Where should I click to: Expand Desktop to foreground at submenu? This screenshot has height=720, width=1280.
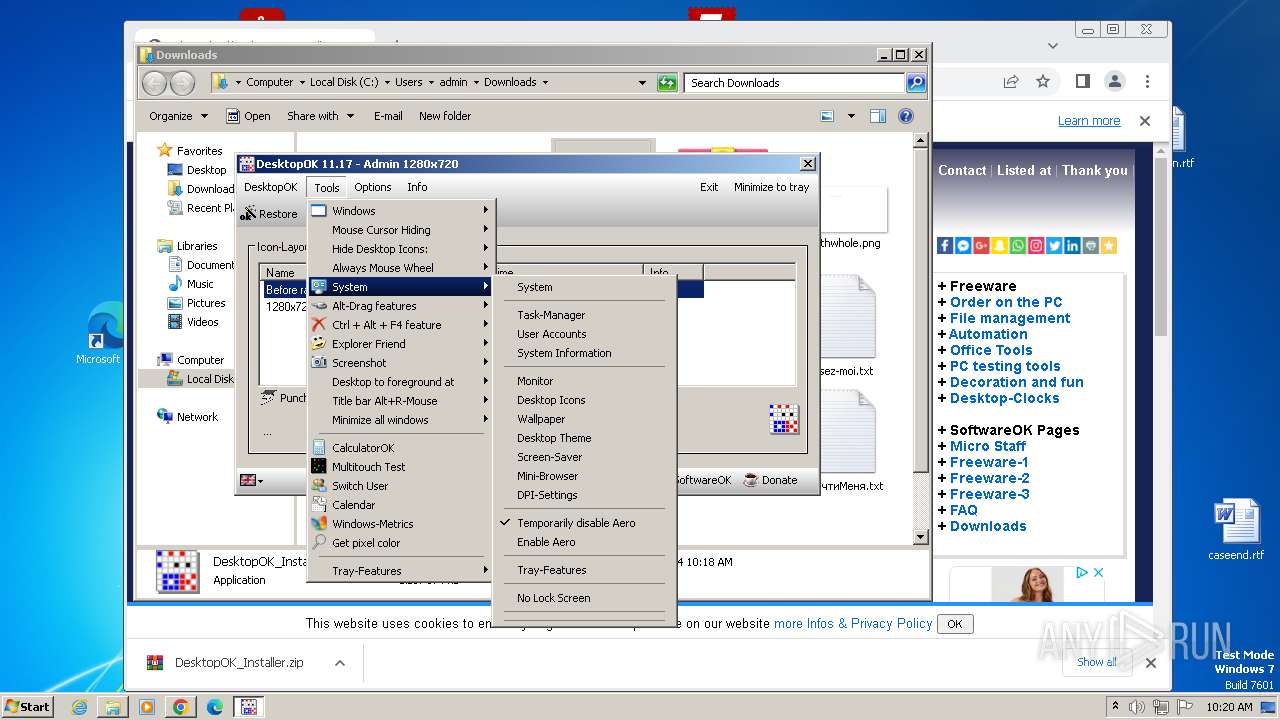pos(401,382)
